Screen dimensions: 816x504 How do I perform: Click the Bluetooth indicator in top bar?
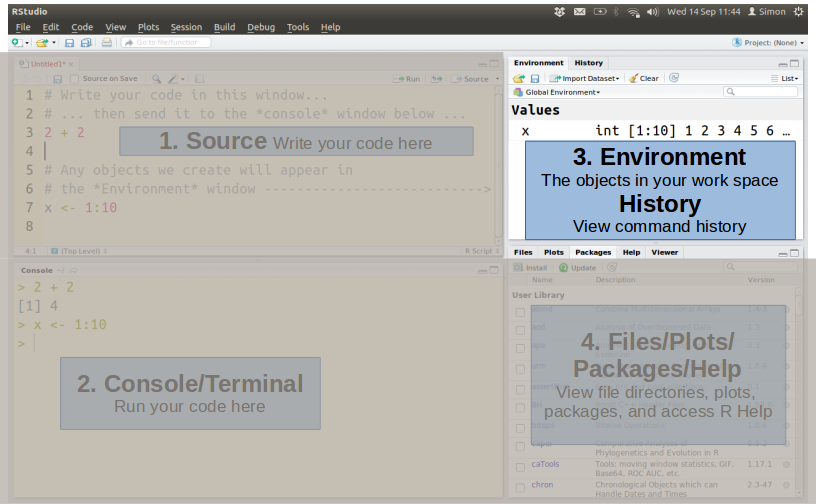coord(616,11)
